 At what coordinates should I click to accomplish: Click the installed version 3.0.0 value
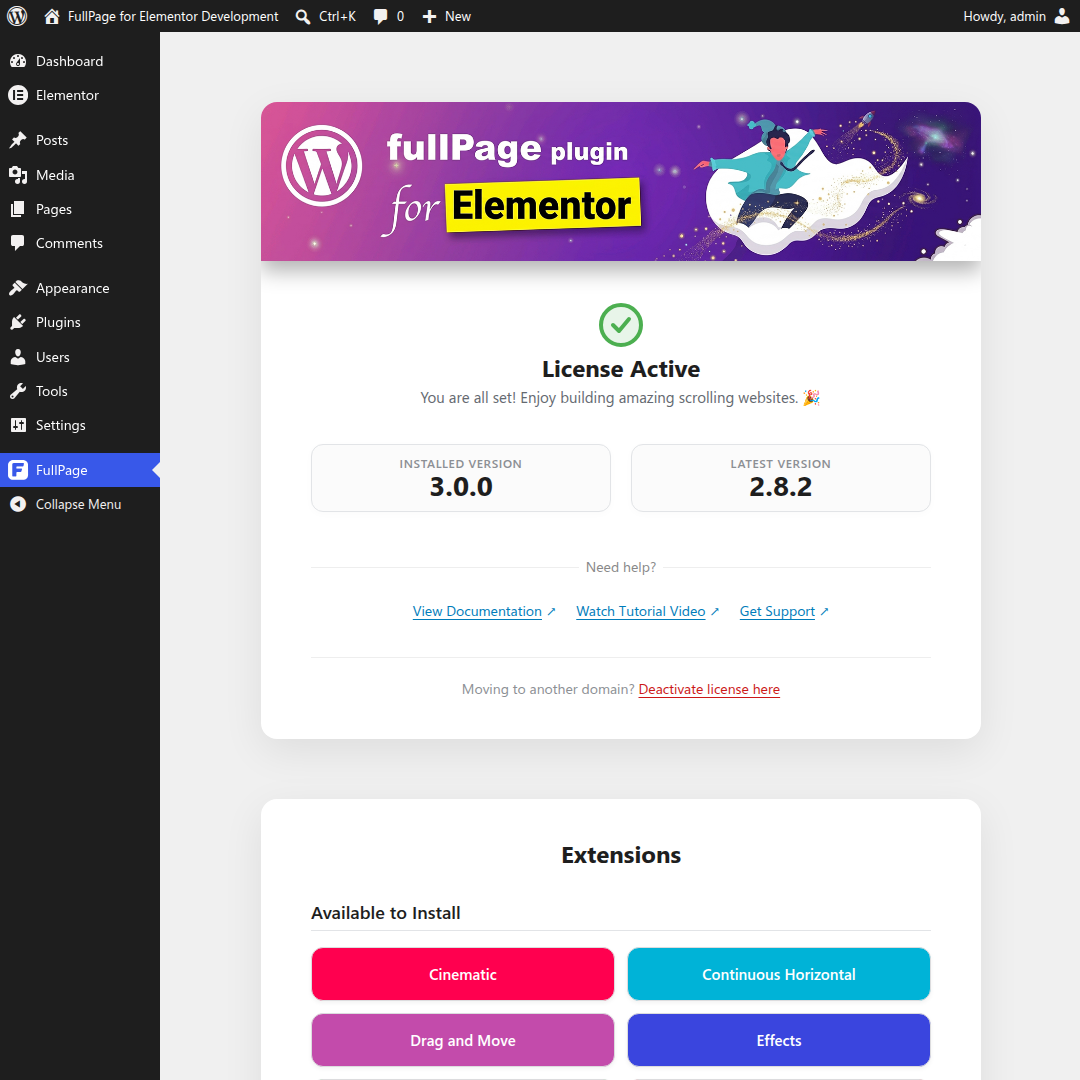461,487
